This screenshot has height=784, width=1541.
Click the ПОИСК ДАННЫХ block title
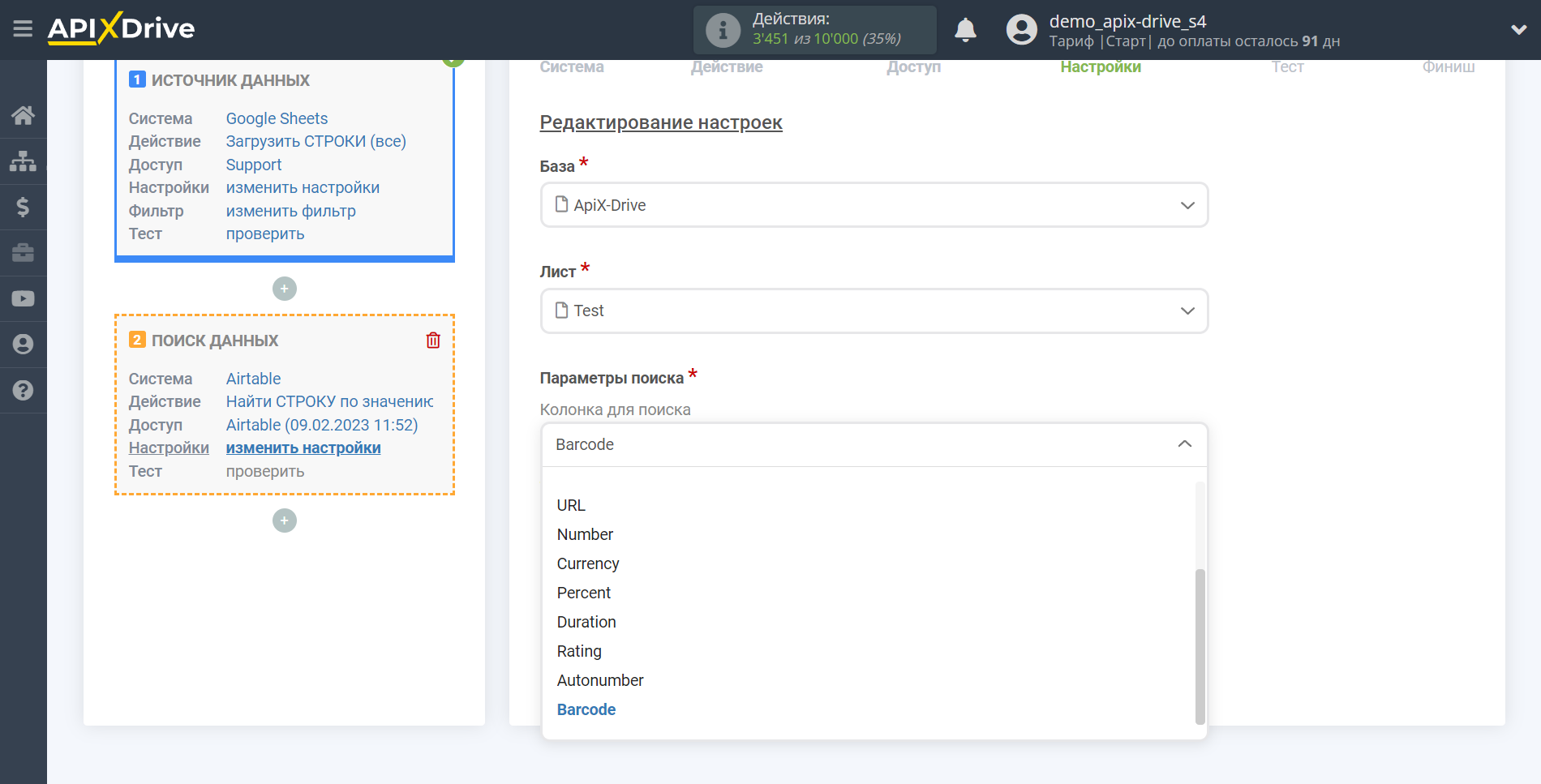click(215, 341)
